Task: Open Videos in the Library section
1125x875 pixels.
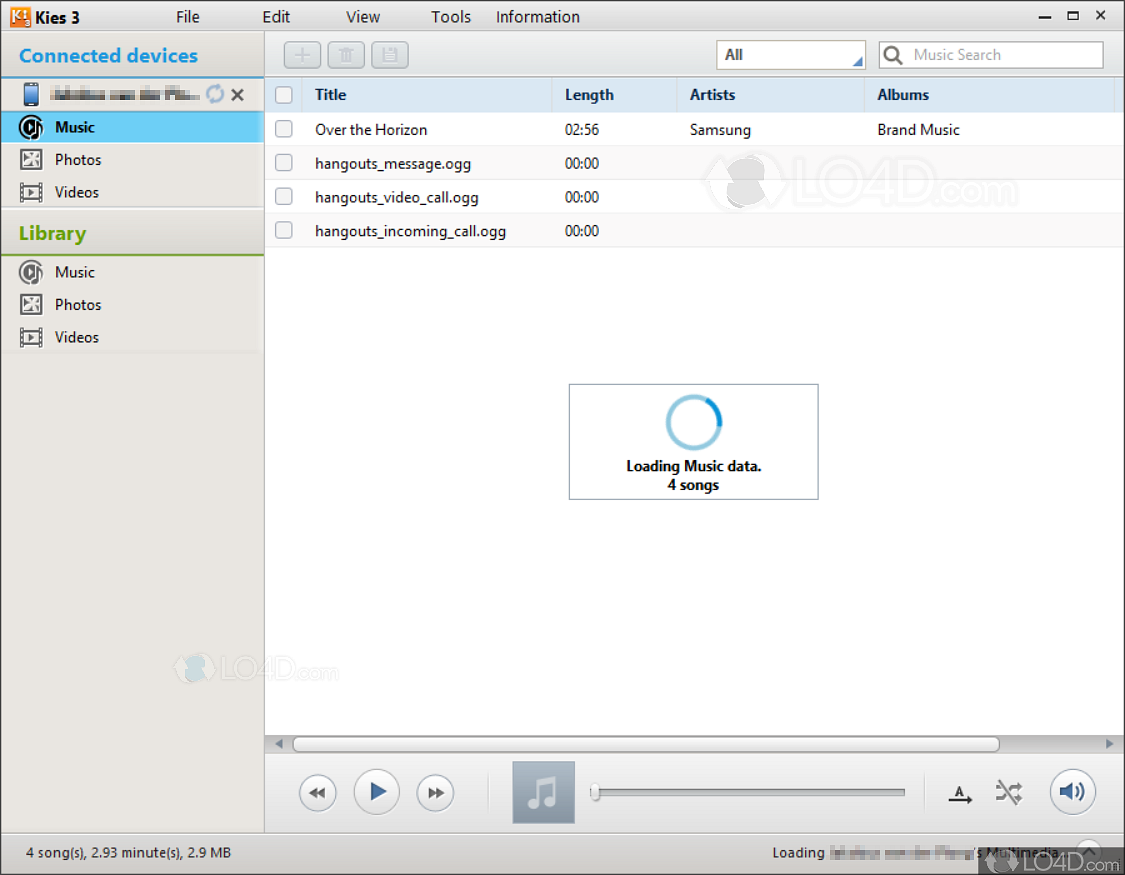Action: point(133,337)
